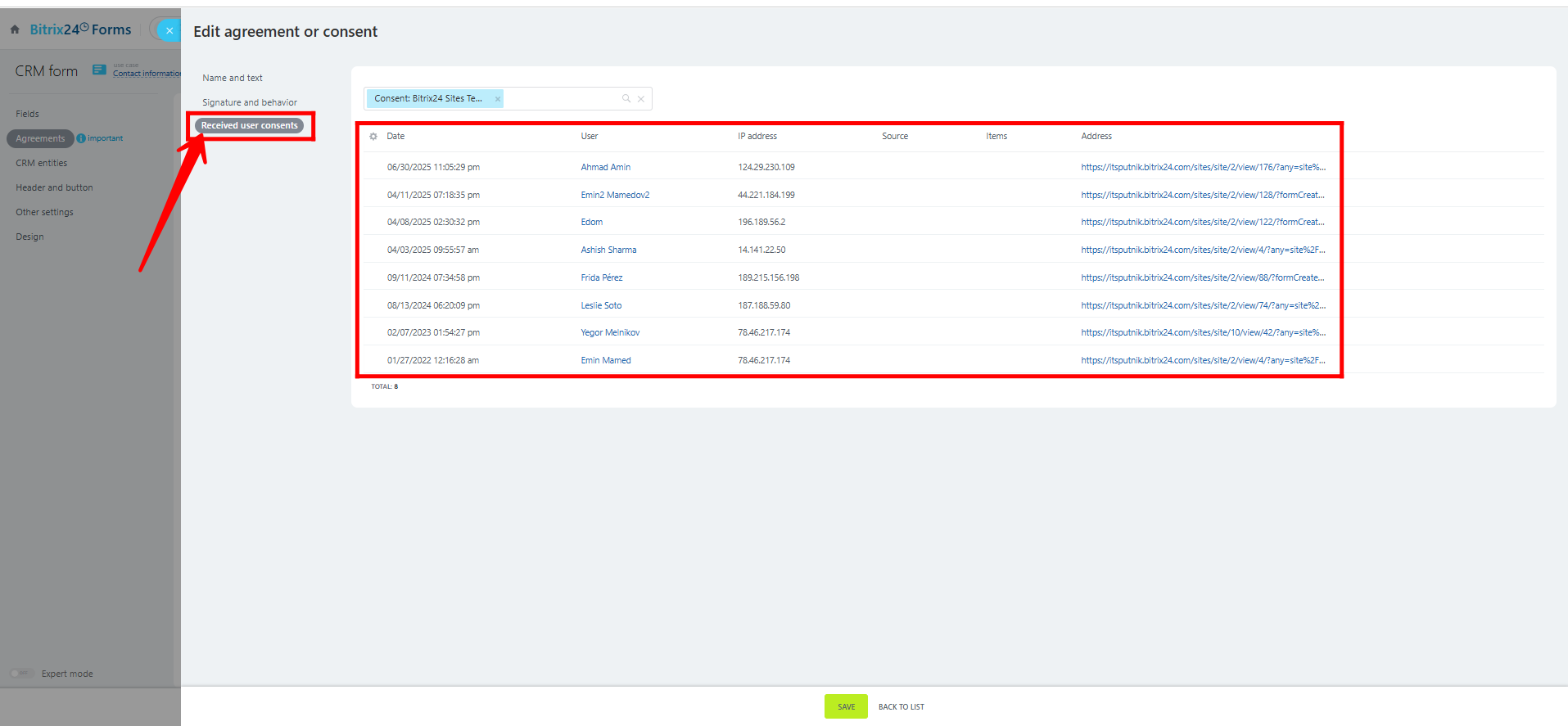This screenshot has width=1568, height=726.
Task: Sort by the IP address column header
Action: click(757, 136)
